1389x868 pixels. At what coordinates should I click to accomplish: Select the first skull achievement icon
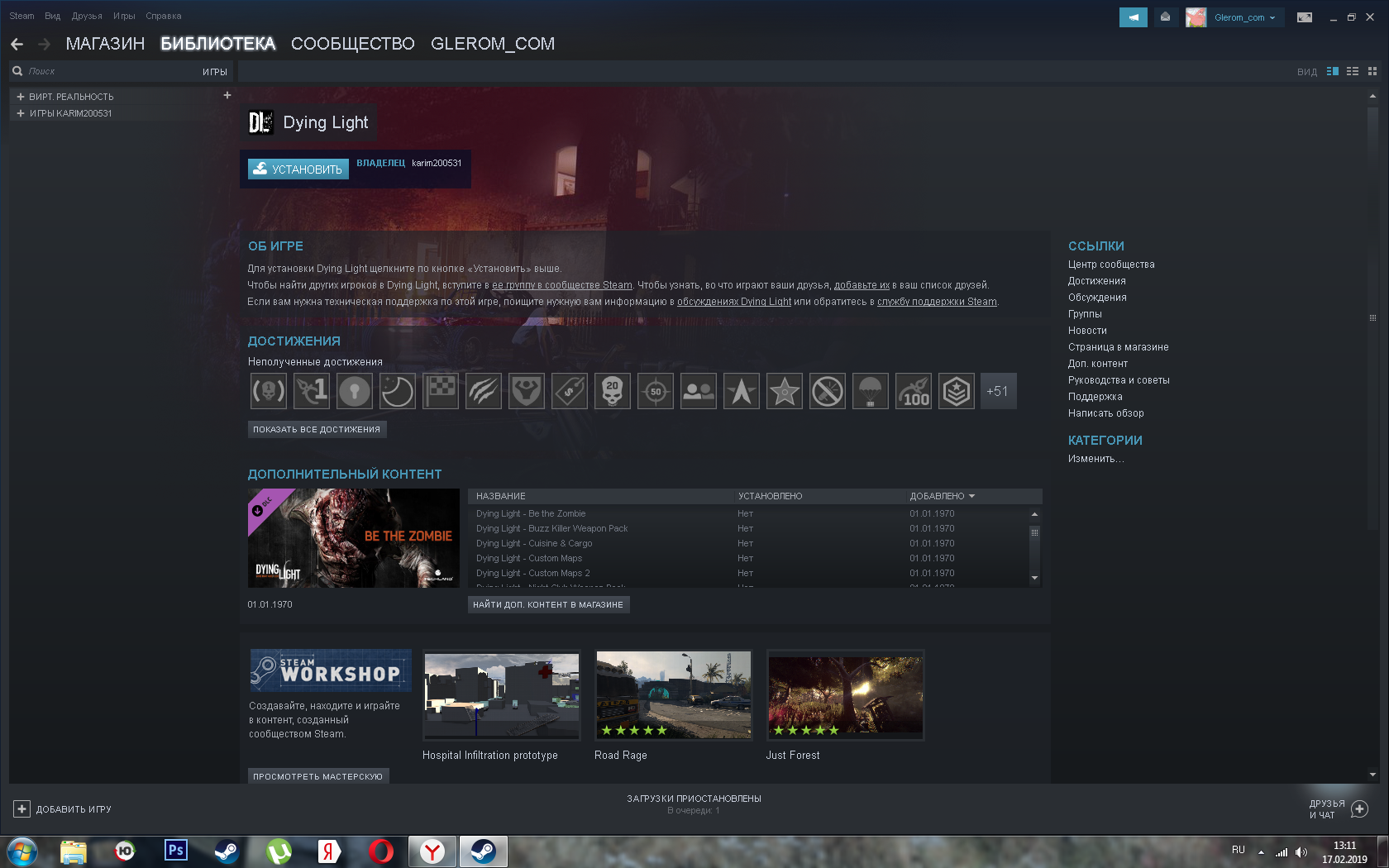[269, 391]
